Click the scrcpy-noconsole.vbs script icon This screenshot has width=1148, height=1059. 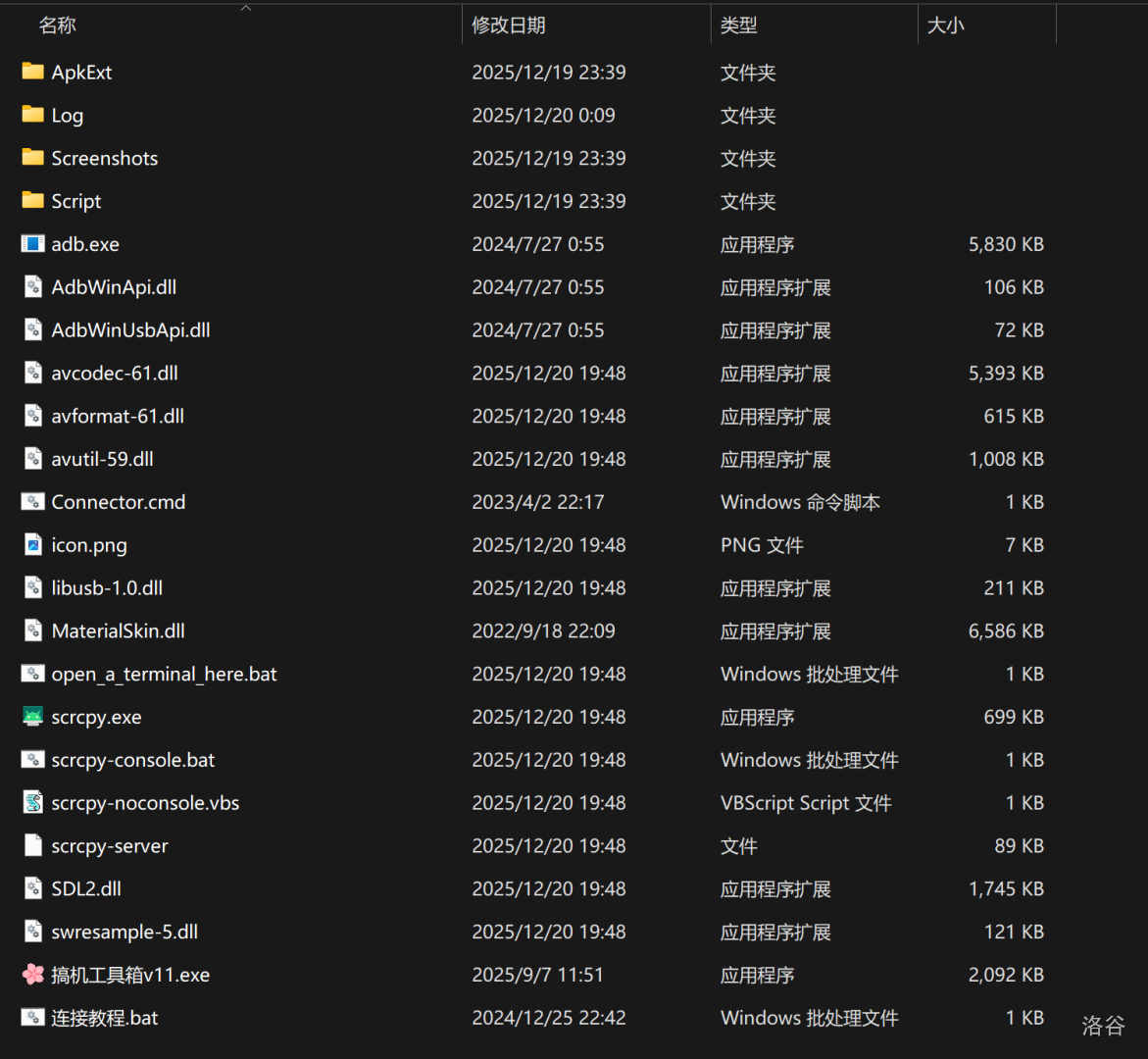tap(33, 803)
